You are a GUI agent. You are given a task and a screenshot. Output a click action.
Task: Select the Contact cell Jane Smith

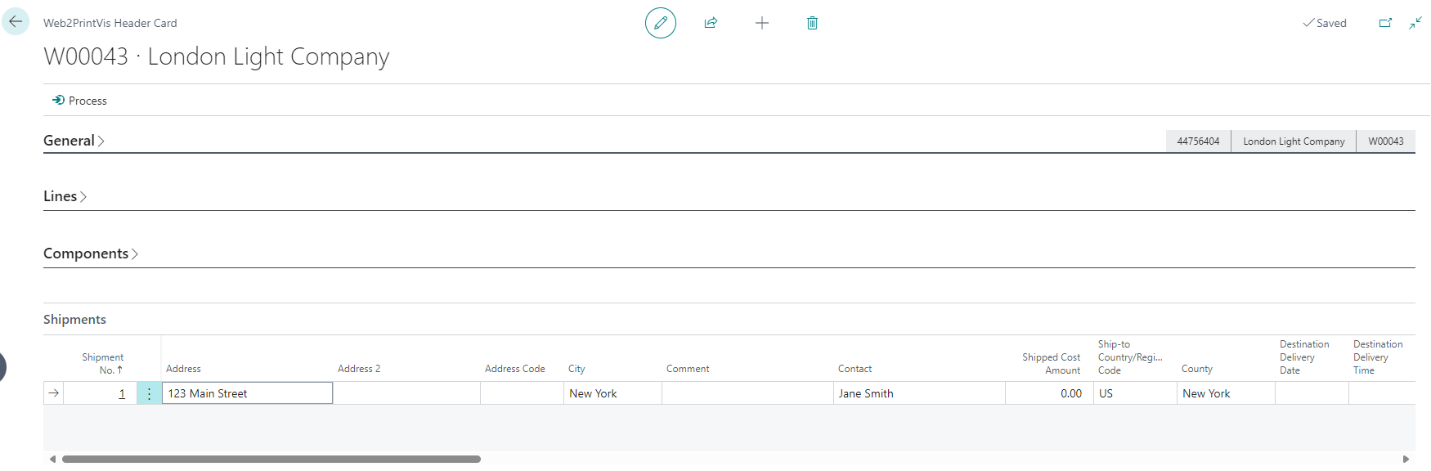(918, 394)
